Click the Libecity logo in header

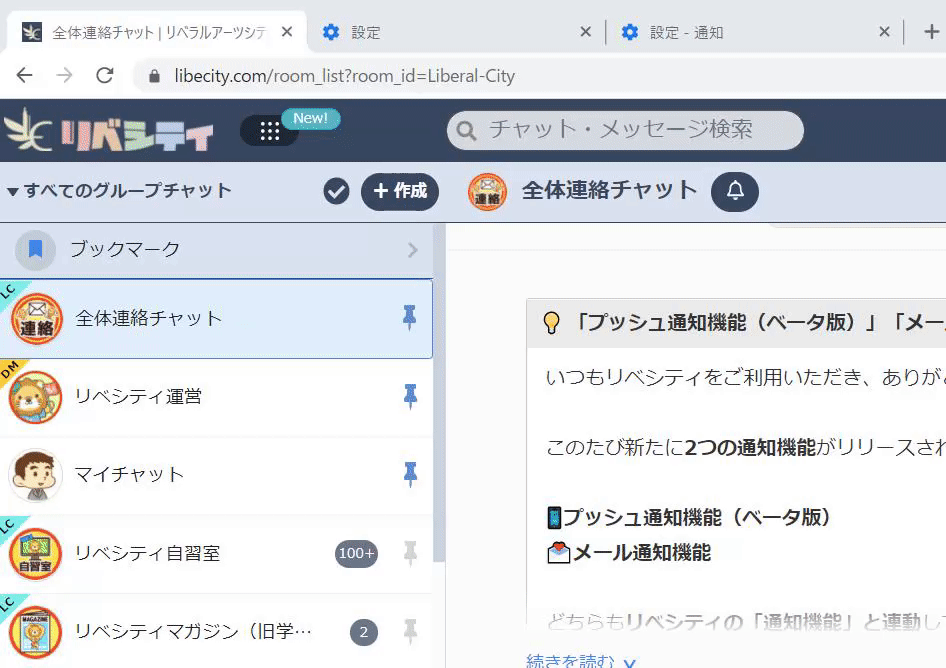pos(109,130)
